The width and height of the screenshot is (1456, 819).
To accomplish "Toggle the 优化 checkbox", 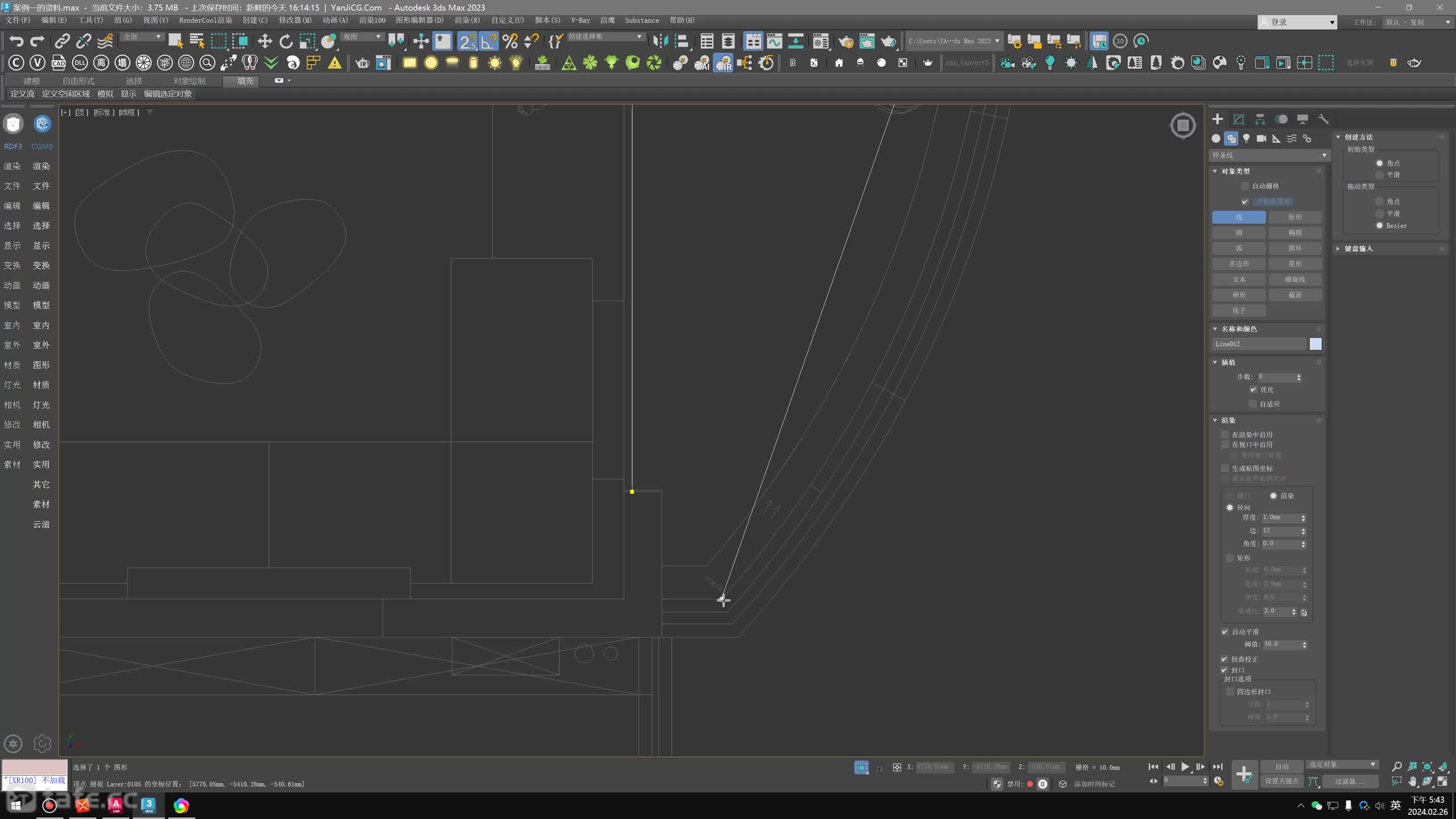I will click(1253, 390).
